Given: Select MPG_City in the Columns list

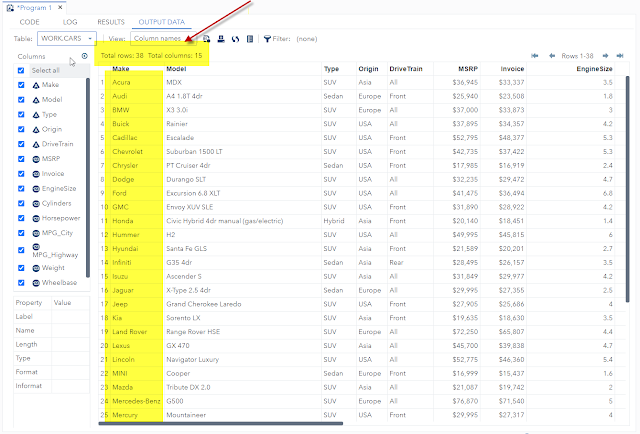Looking at the screenshot, I should point(57,233).
